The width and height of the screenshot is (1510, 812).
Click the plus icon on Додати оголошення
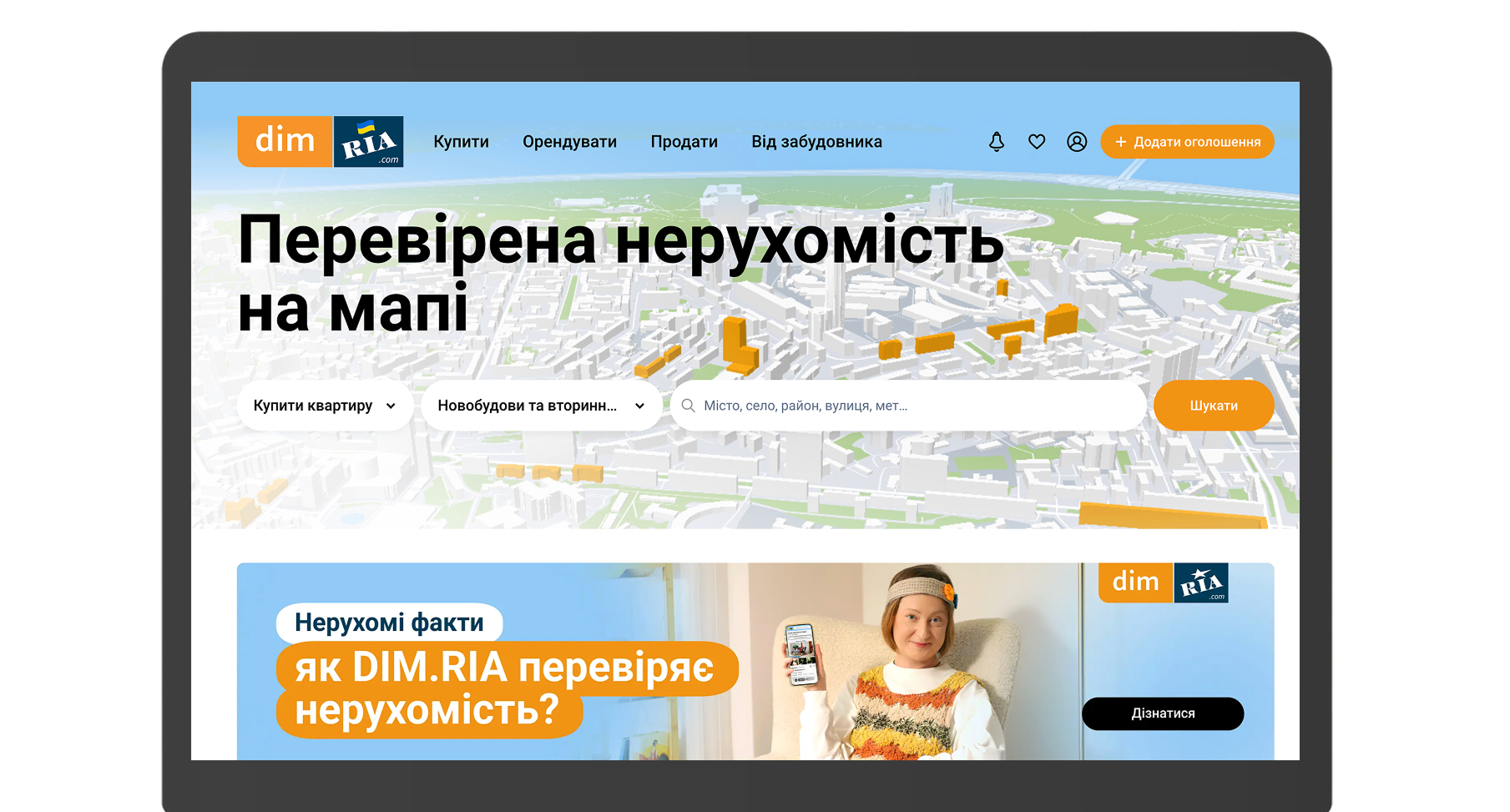pos(1120,142)
